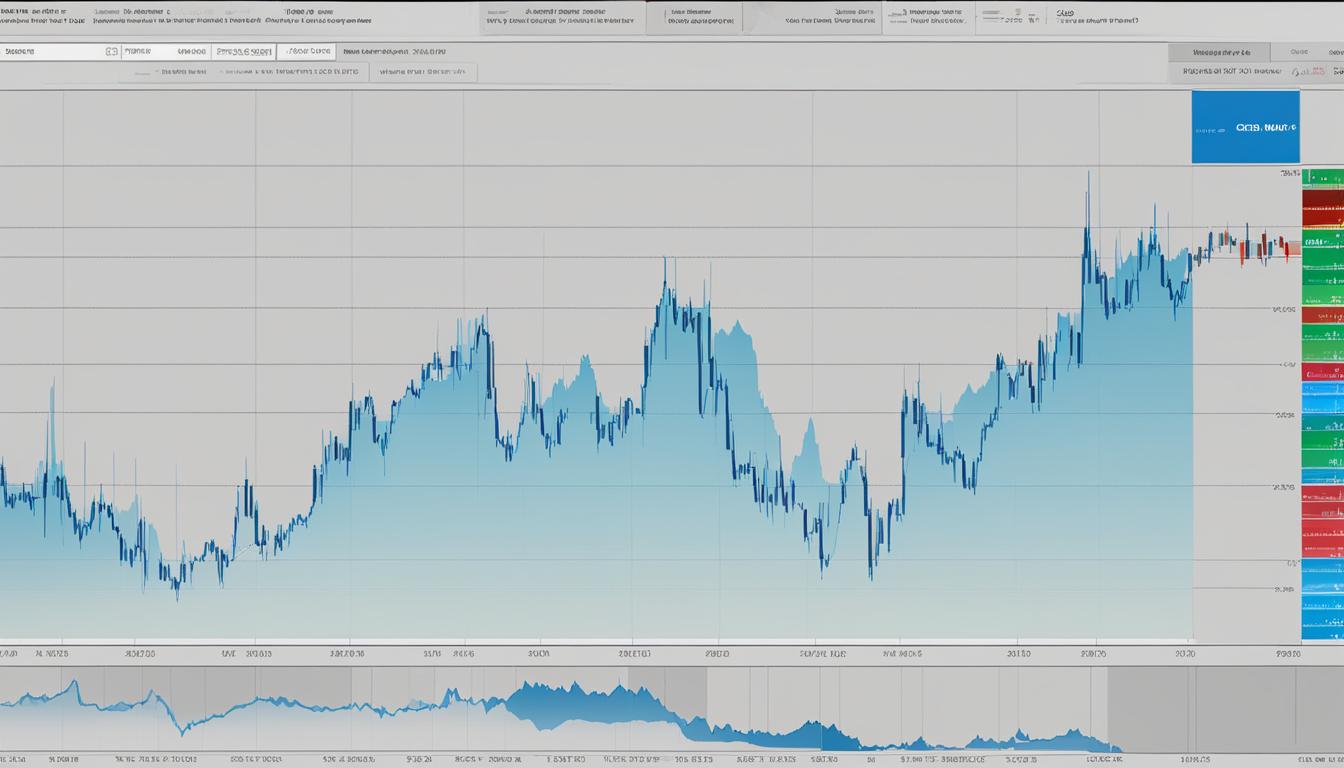
Task: Click the blue legend box above the chart
Action: click(1245, 127)
